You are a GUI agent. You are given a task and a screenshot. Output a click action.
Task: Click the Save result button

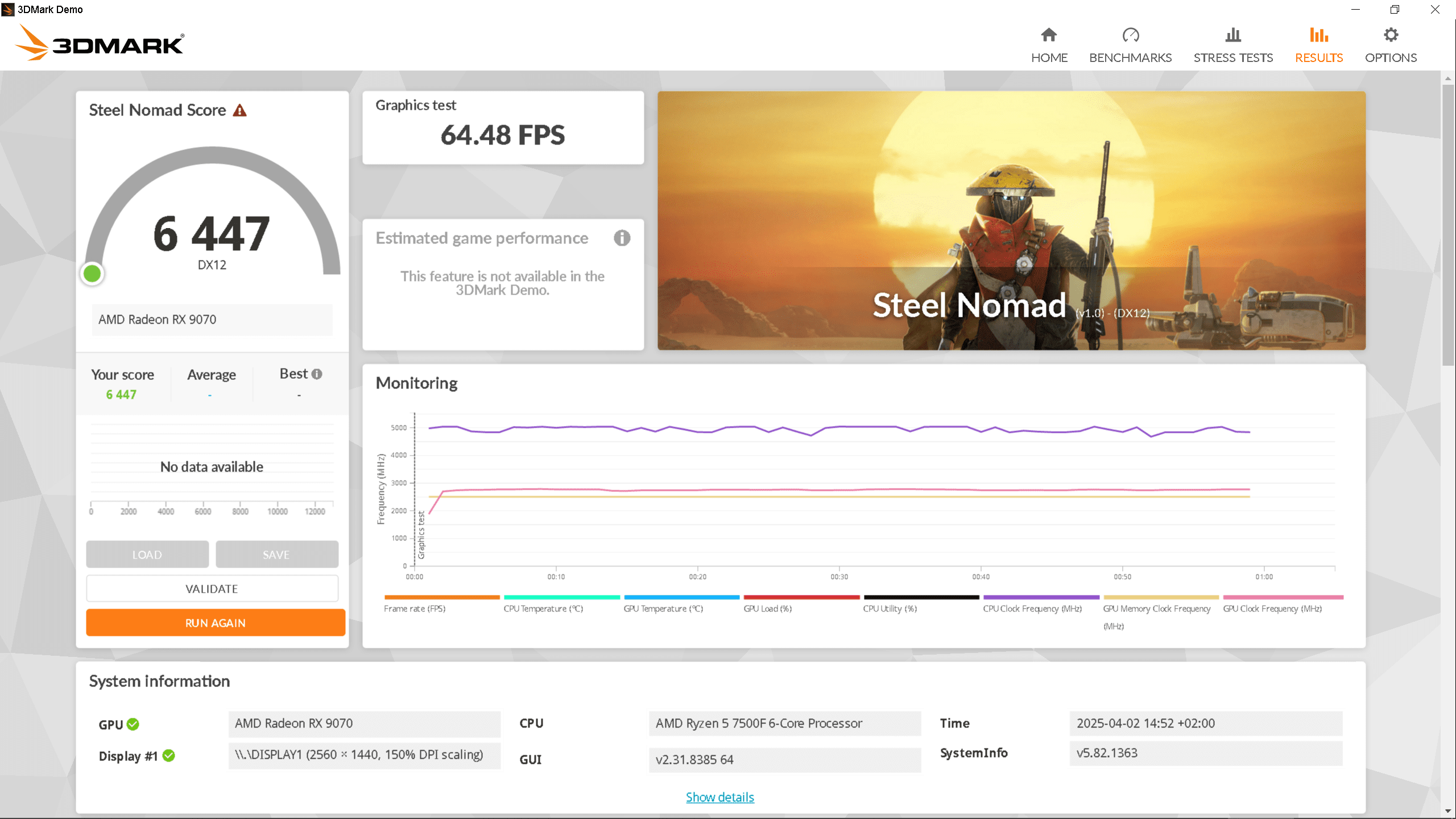pos(276,555)
